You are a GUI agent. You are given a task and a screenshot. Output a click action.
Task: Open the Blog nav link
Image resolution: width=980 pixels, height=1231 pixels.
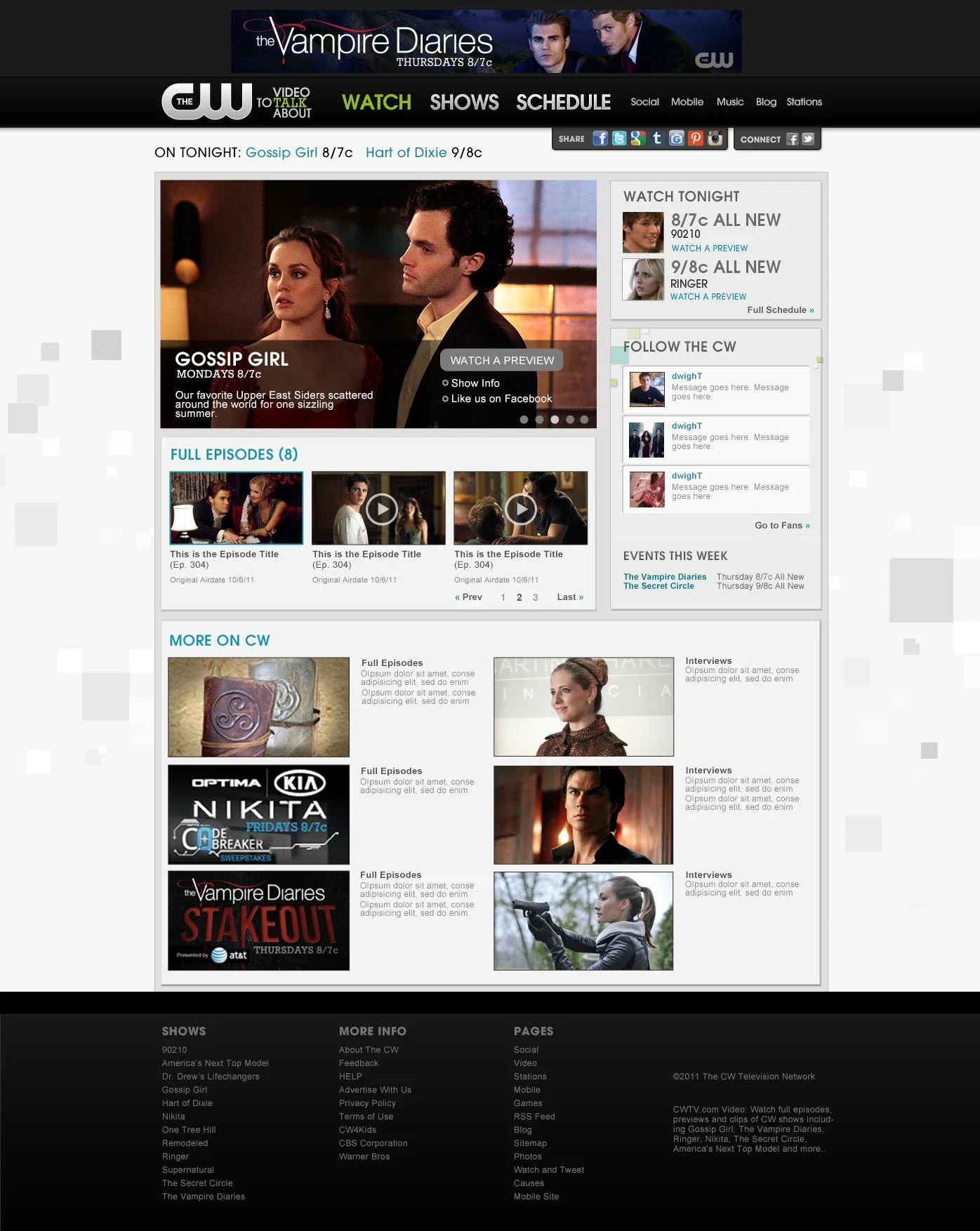click(x=766, y=102)
